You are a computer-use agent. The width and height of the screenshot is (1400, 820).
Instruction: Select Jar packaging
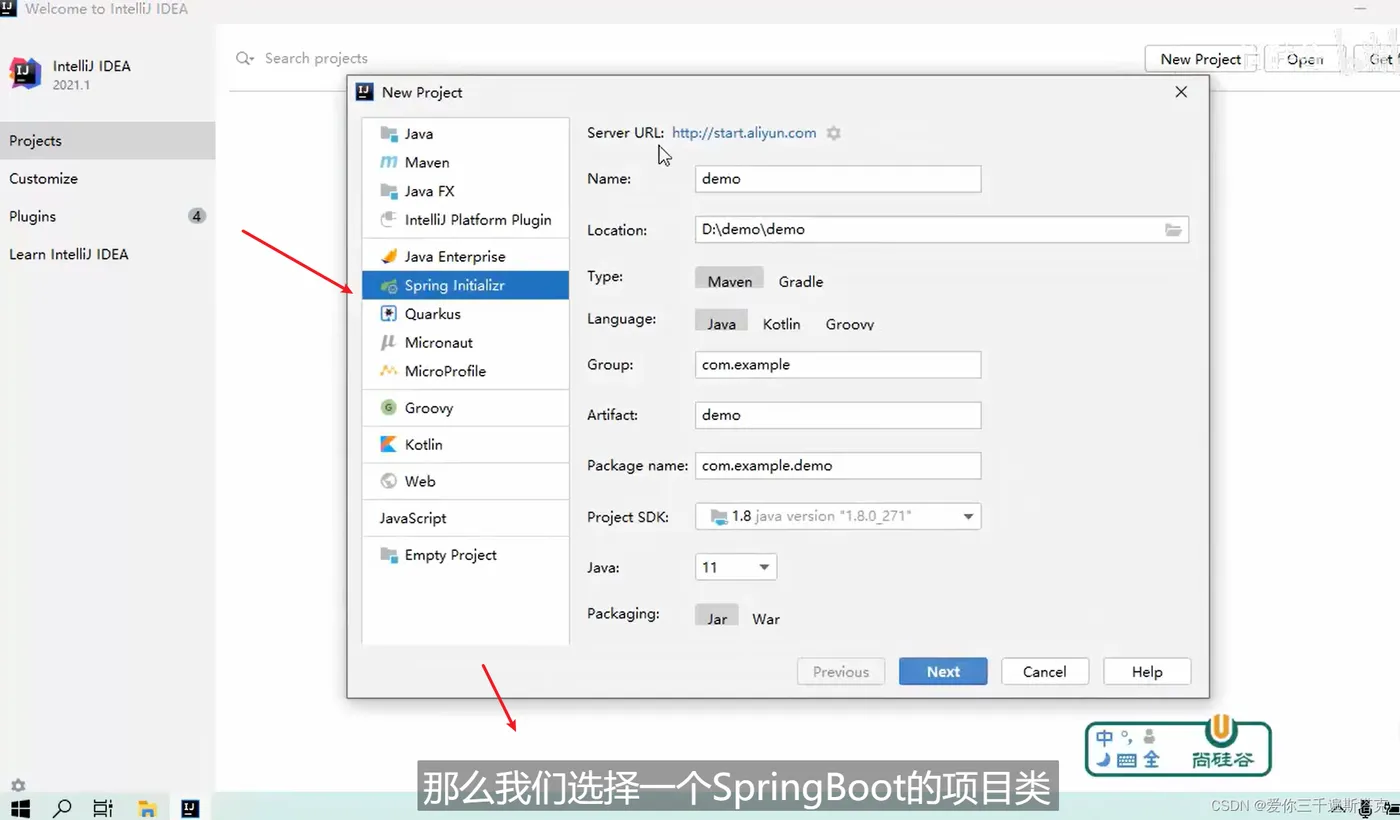pyautogui.click(x=718, y=617)
